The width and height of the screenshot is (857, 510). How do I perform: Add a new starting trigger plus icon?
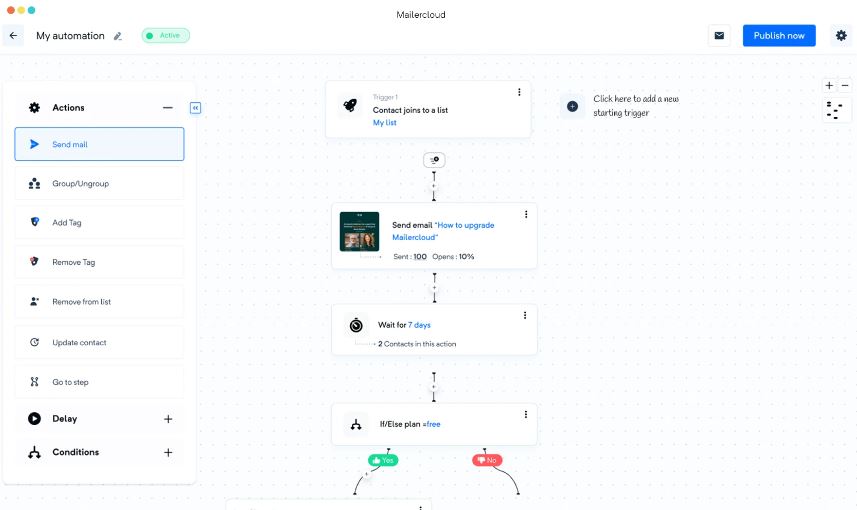pyautogui.click(x=572, y=106)
